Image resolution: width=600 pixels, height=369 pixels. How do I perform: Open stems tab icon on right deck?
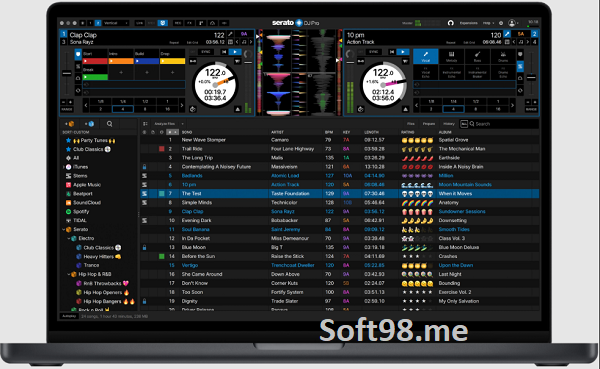point(520,67)
